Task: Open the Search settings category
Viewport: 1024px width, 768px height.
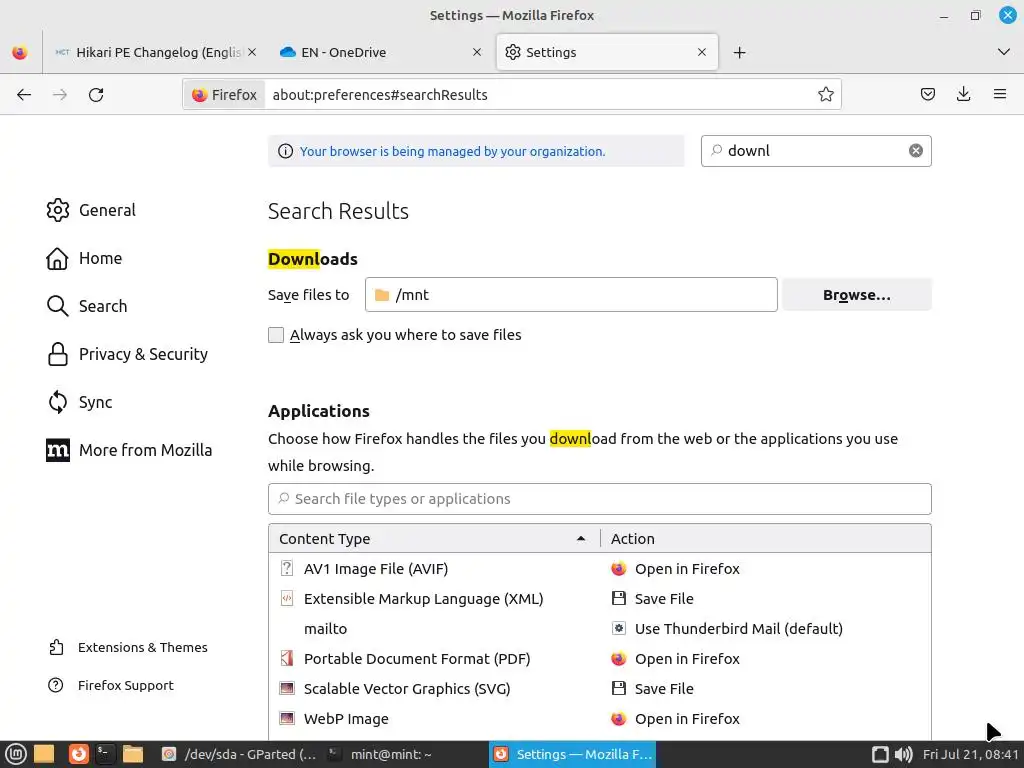Action: 87,306
